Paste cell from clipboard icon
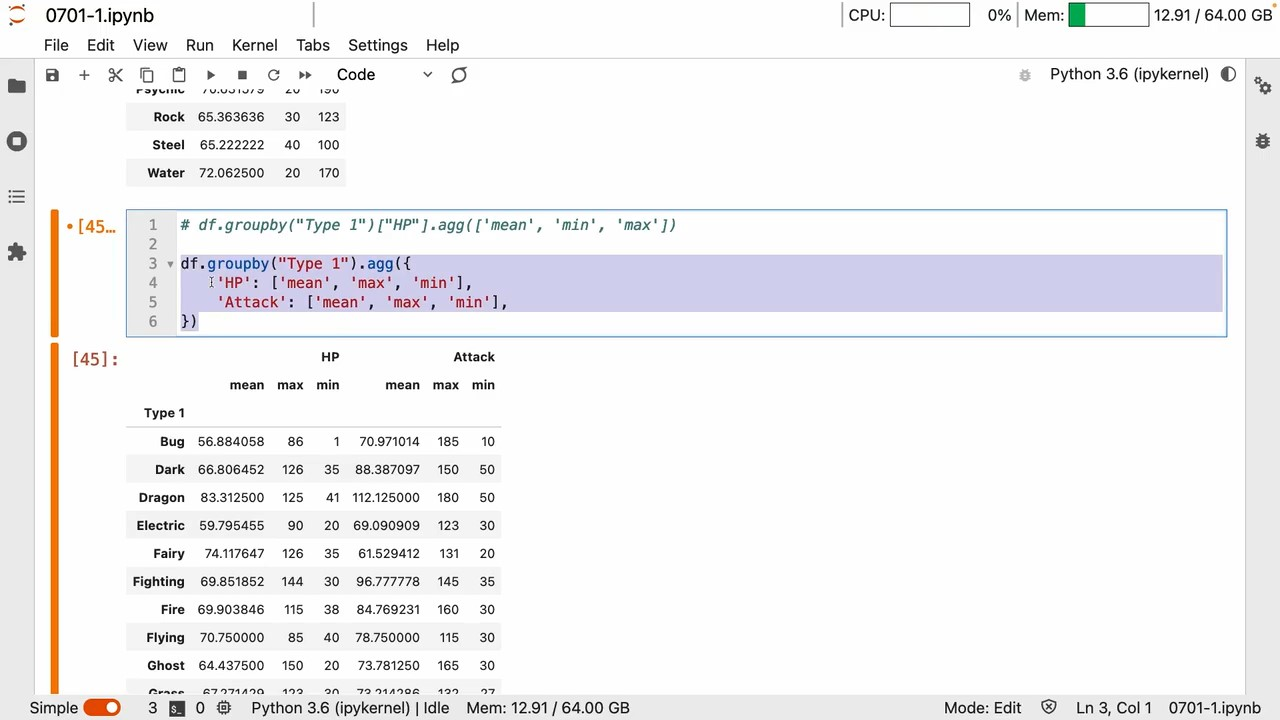Image resolution: width=1280 pixels, height=720 pixels. point(179,75)
